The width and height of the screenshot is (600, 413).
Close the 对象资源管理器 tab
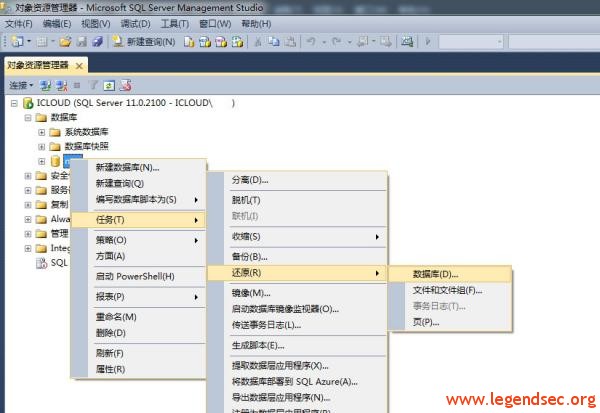(x=79, y=66)
